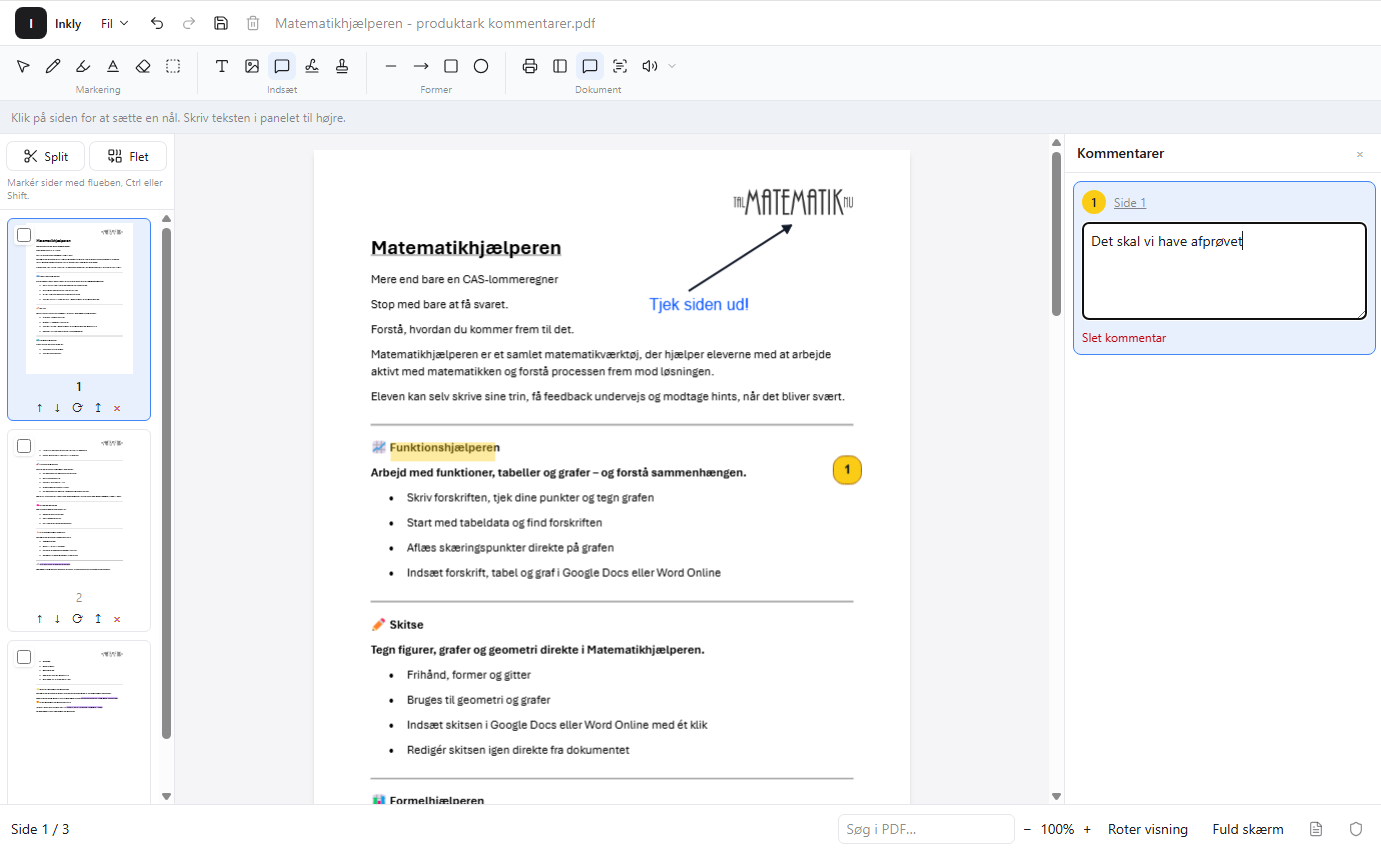Select the circle shape tool
This screenshot has height=853, width=1381.
point(481,66)
